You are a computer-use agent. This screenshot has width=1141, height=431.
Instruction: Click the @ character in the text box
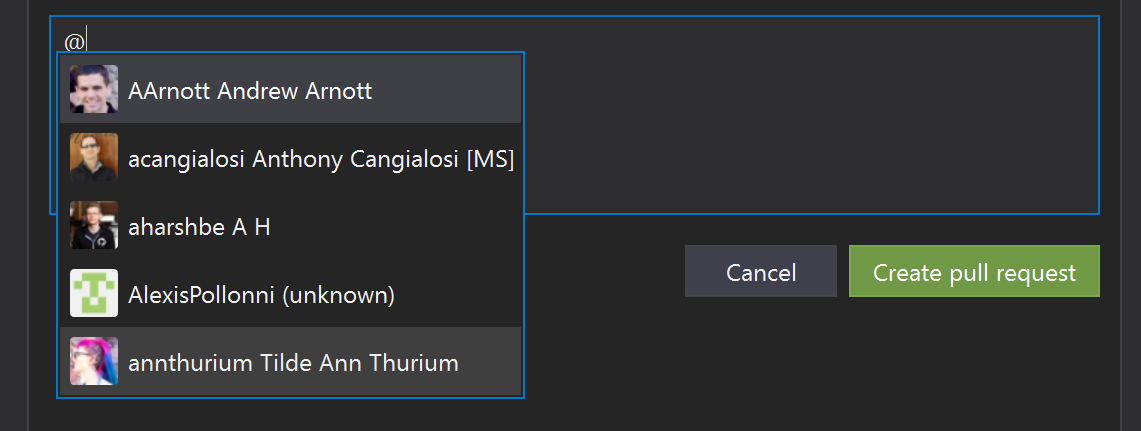(x=75, y=41)
